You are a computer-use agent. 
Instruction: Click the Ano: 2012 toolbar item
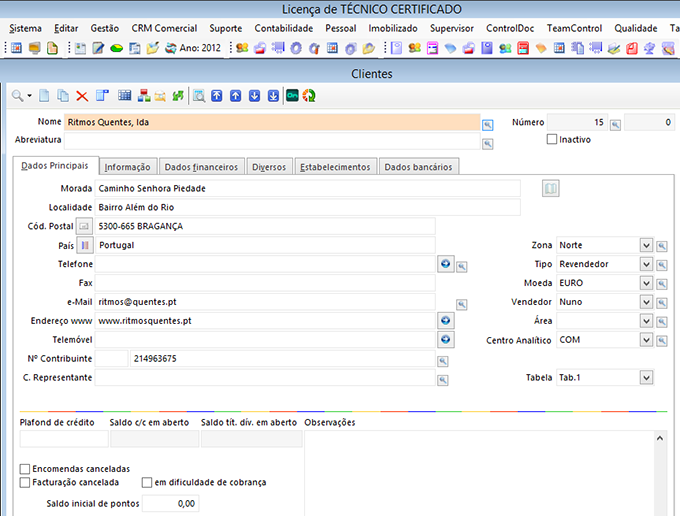(193, 48)
